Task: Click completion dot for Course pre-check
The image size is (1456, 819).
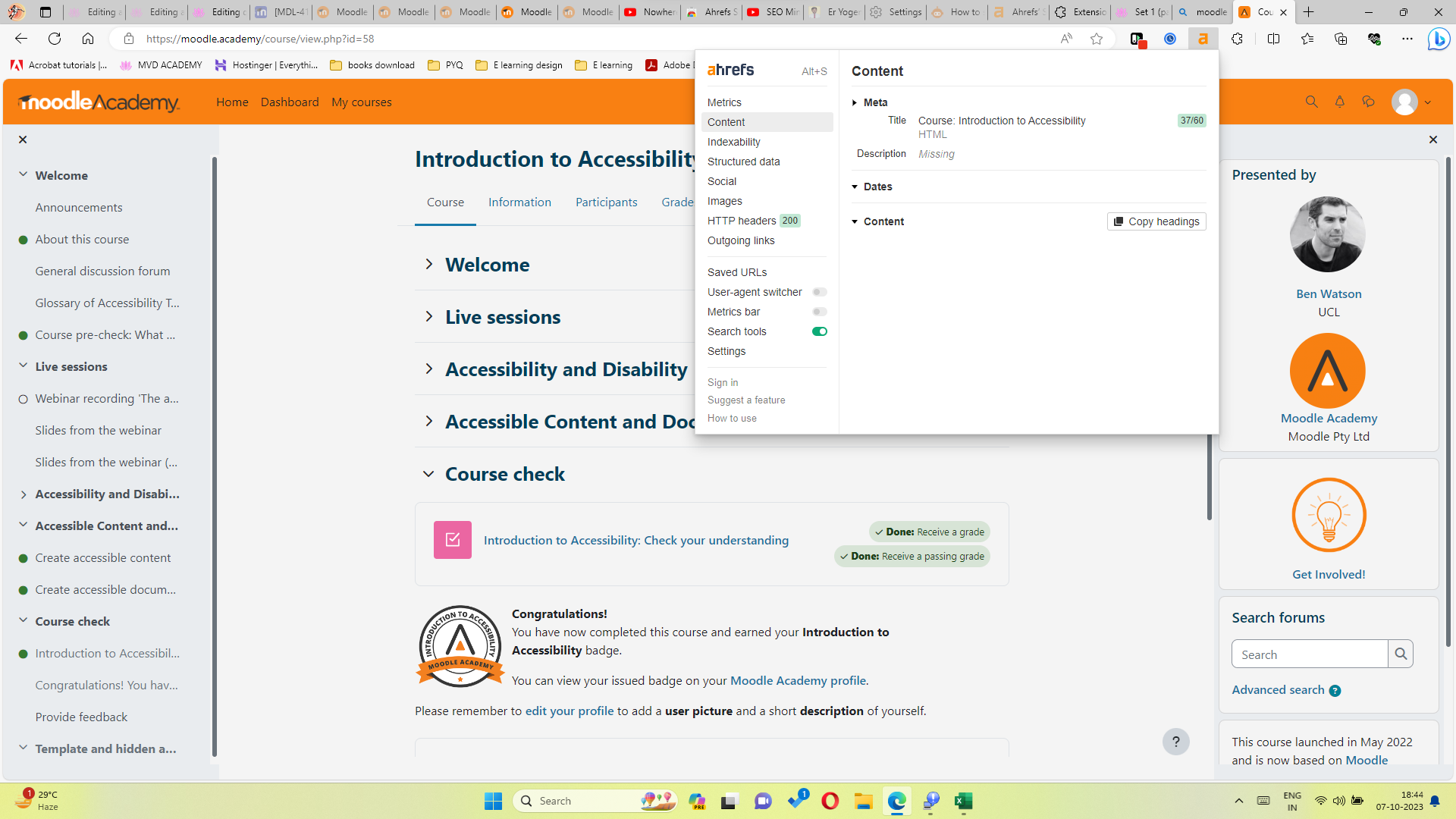Action: pyautogui.click(x=24, y=335)
